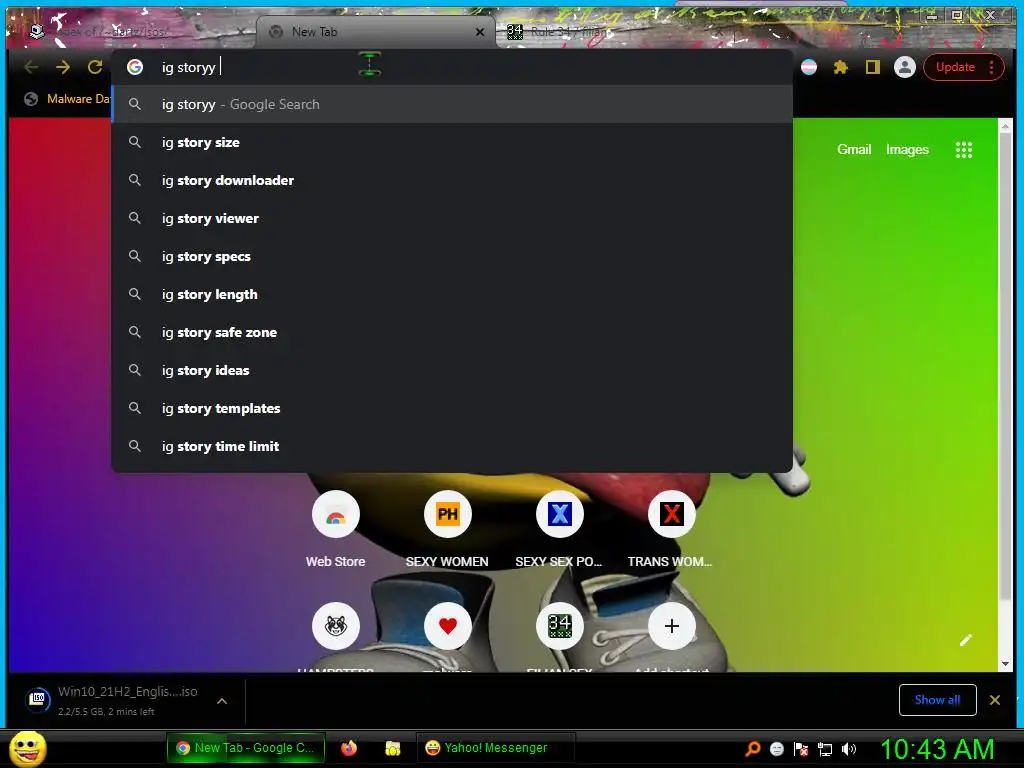The image size is (1024, 768).
Task: Click the address bar containing 'ig storyy'
Action: click(451, 67)
